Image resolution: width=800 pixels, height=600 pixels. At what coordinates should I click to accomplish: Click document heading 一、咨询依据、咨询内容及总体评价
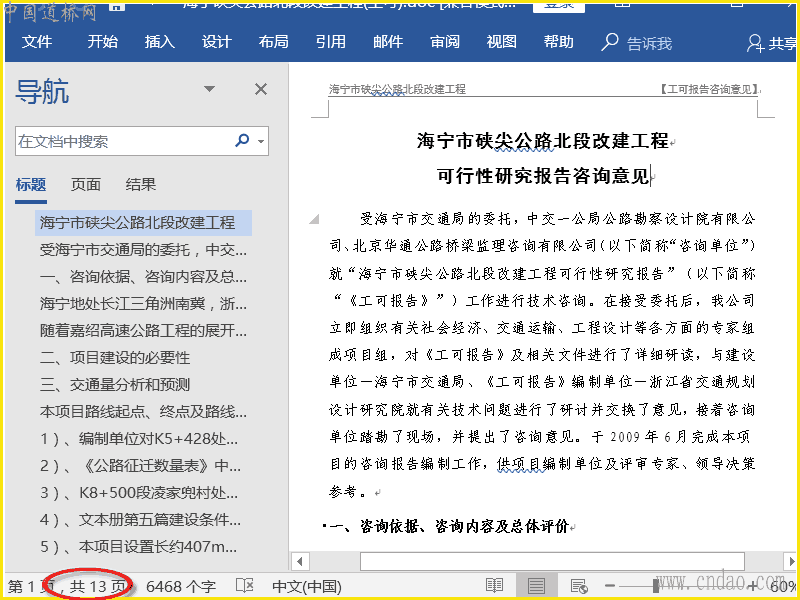pyautogui.click(x=449, y=526)
